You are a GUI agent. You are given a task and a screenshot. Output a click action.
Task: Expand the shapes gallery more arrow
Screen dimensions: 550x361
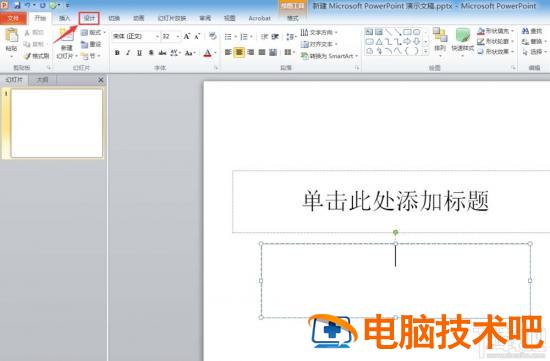coord(425,52)
